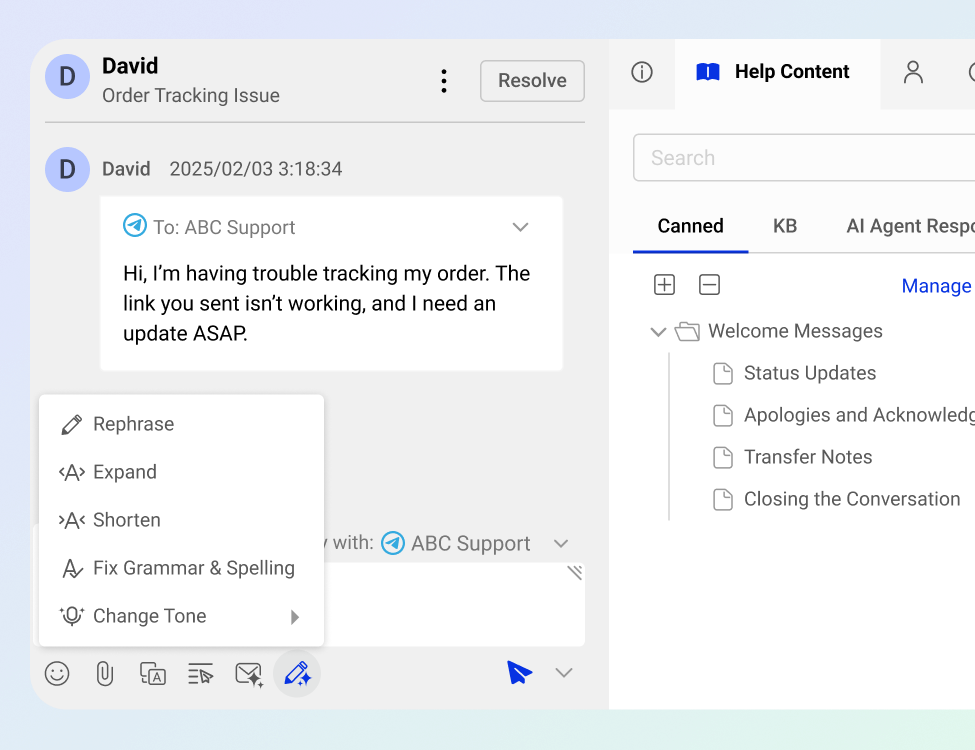Expand all folders with plus icon

[x=664, y=285]
